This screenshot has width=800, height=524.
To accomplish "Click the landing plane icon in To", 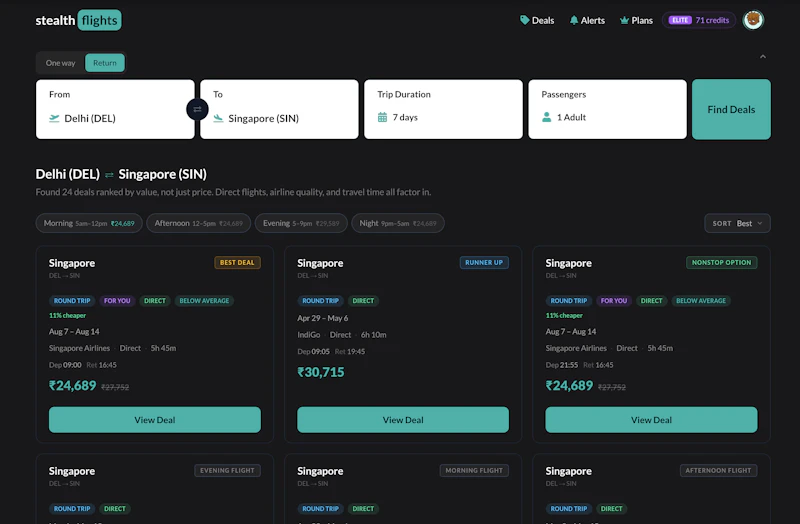I will point(218,118).
